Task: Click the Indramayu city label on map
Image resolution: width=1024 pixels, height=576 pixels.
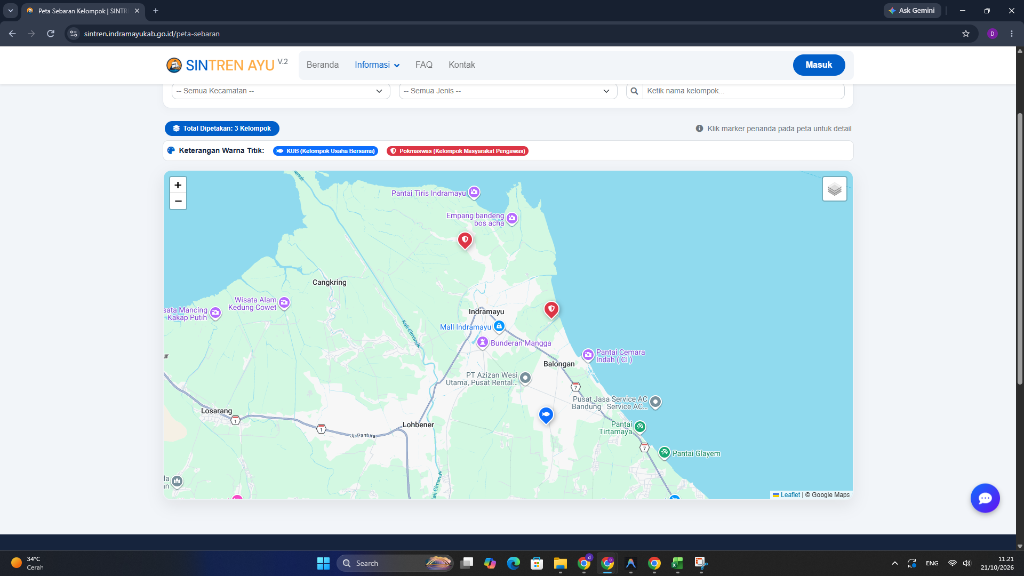Action: 486,312
